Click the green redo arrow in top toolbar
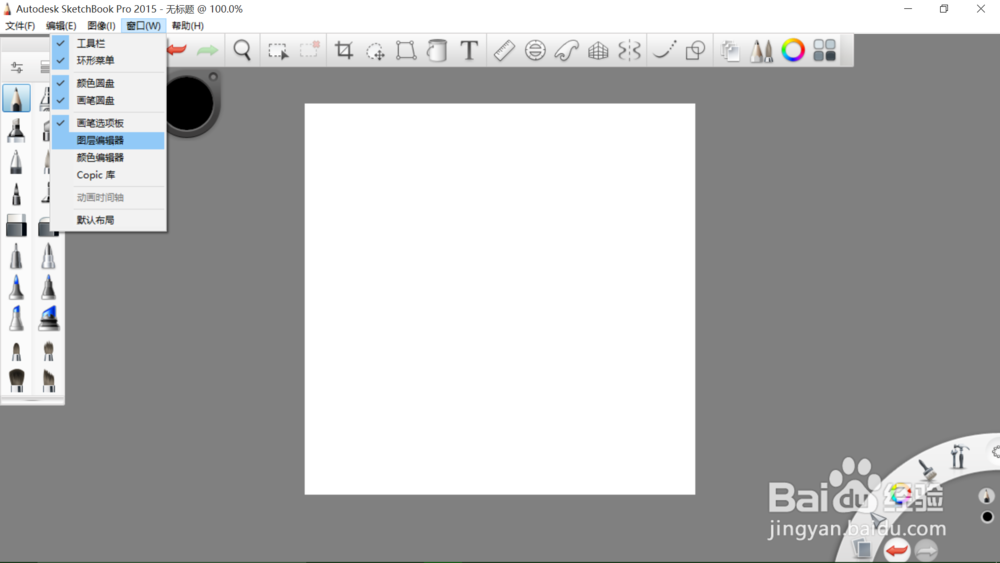Screen dimensions: 1000x563 (x=207, y=50)
